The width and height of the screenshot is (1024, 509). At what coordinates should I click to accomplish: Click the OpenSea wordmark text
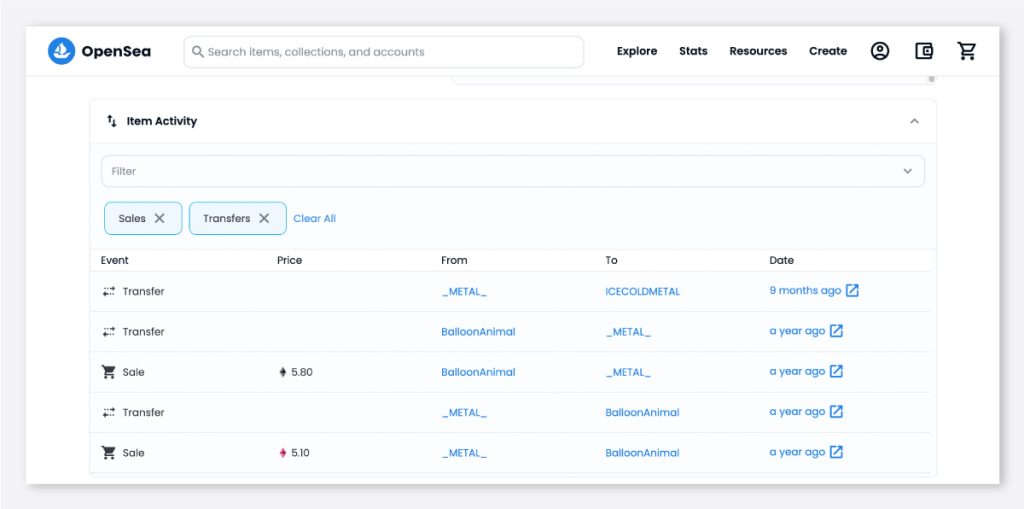tap(116, 51)
